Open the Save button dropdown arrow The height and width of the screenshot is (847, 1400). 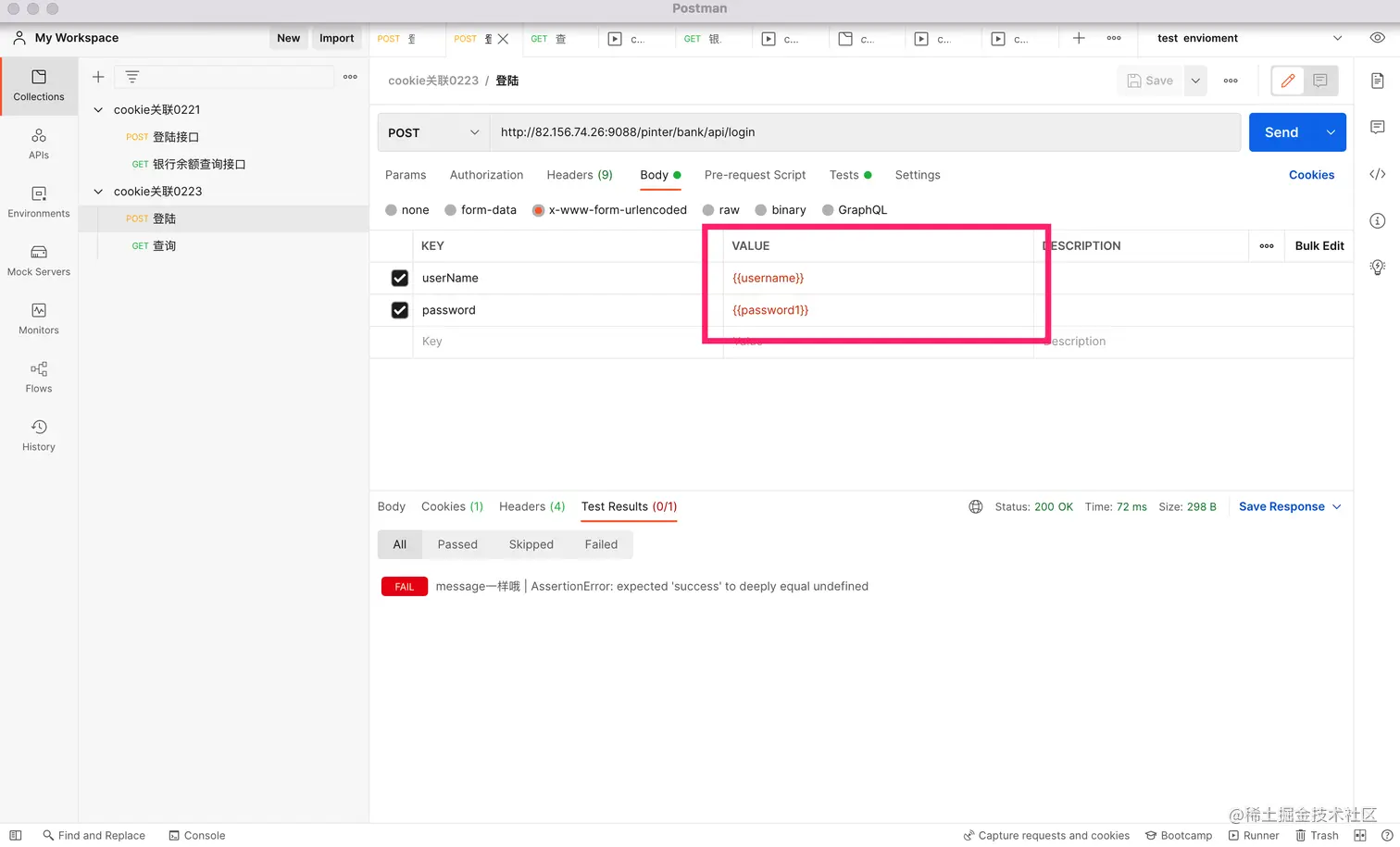pyautogui.click(x=1195, y=81)
